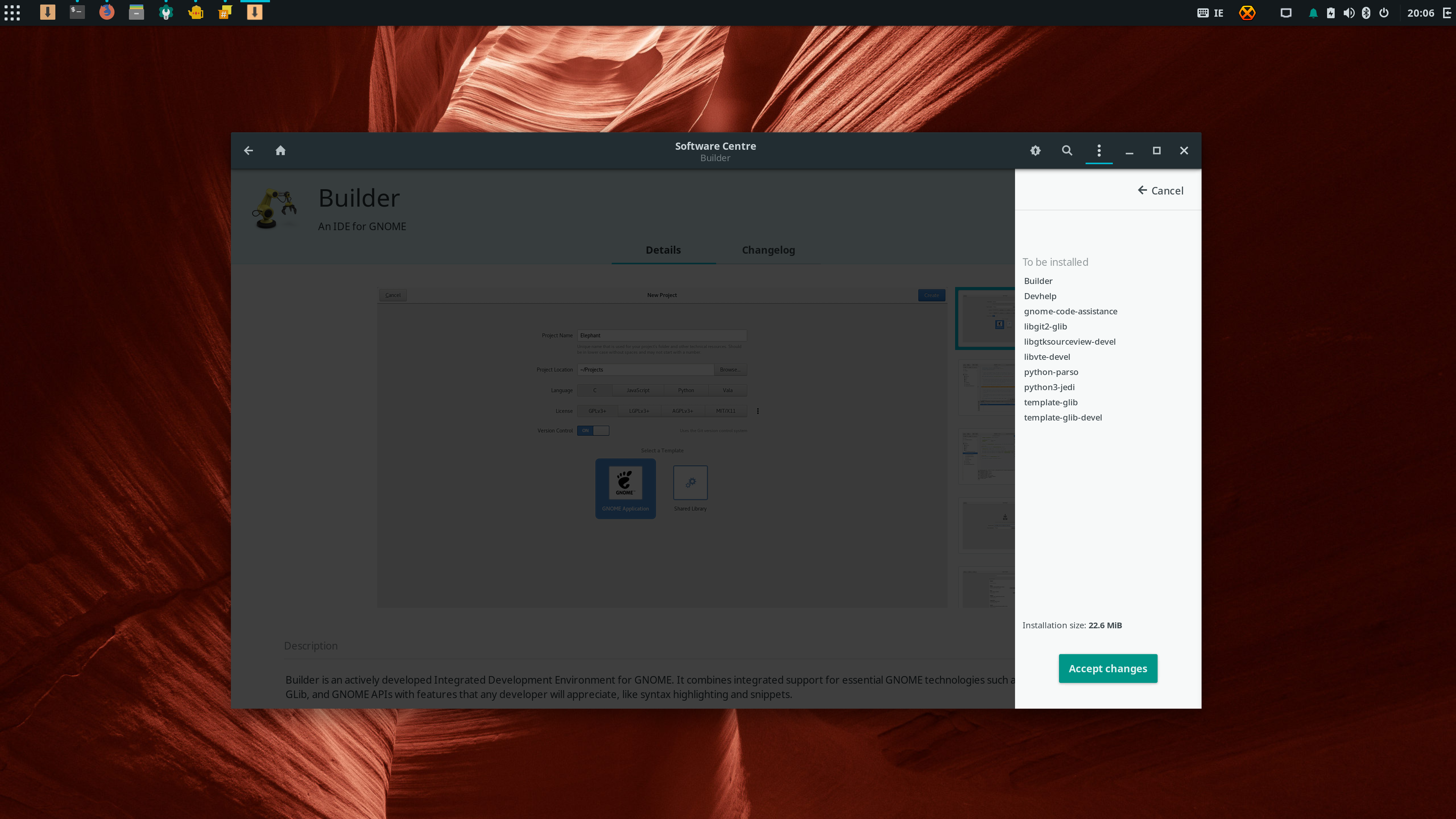Click python-parso package entry
Screen dimensions: 1456x819
coord(1051,372)
